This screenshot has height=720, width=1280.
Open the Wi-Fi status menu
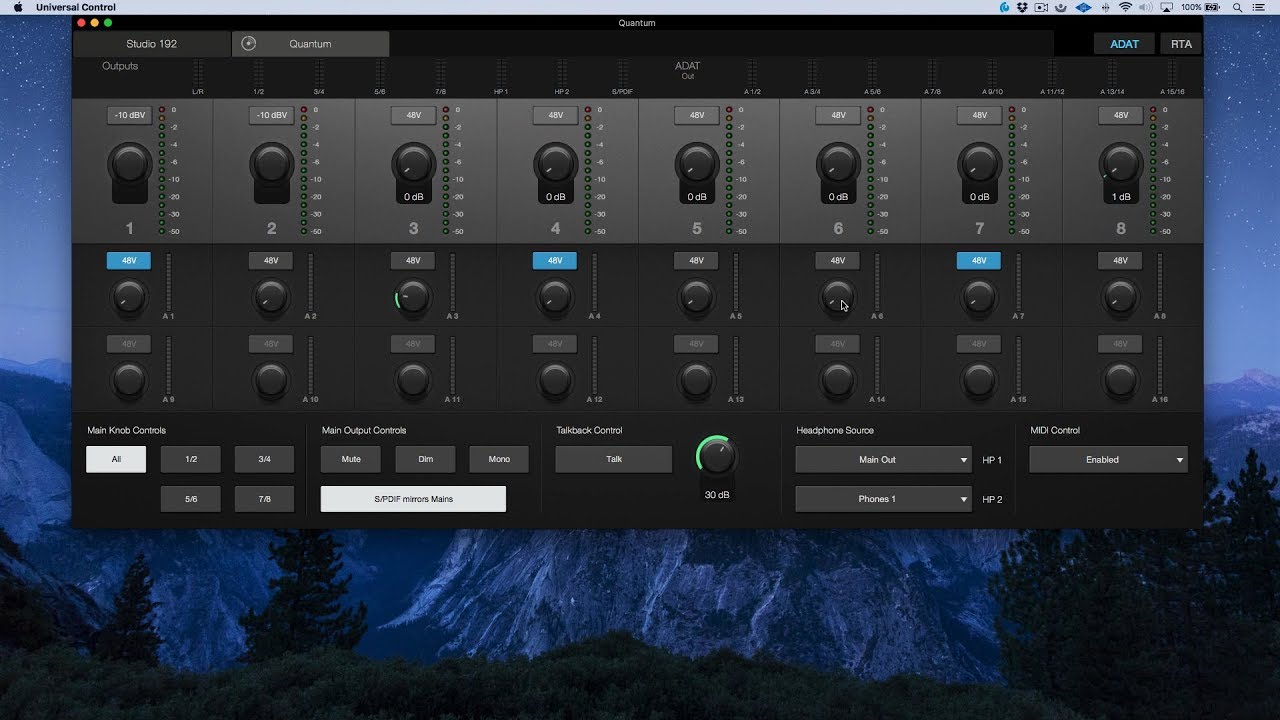(x=1125, y=7)
